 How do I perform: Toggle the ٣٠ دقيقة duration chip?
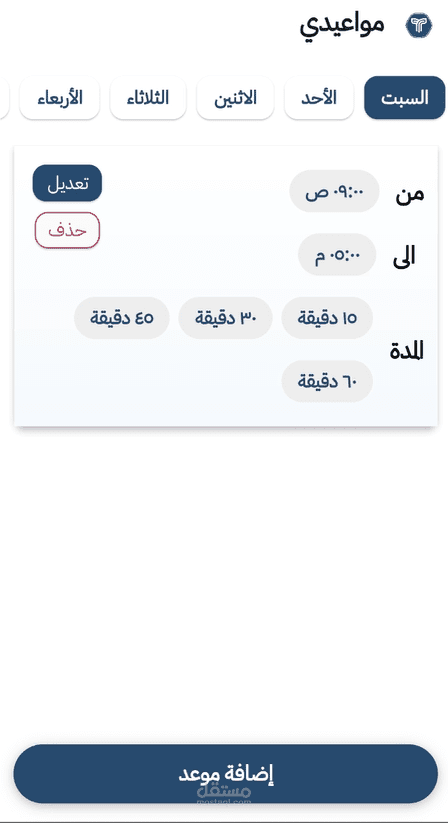coord(226,318)
